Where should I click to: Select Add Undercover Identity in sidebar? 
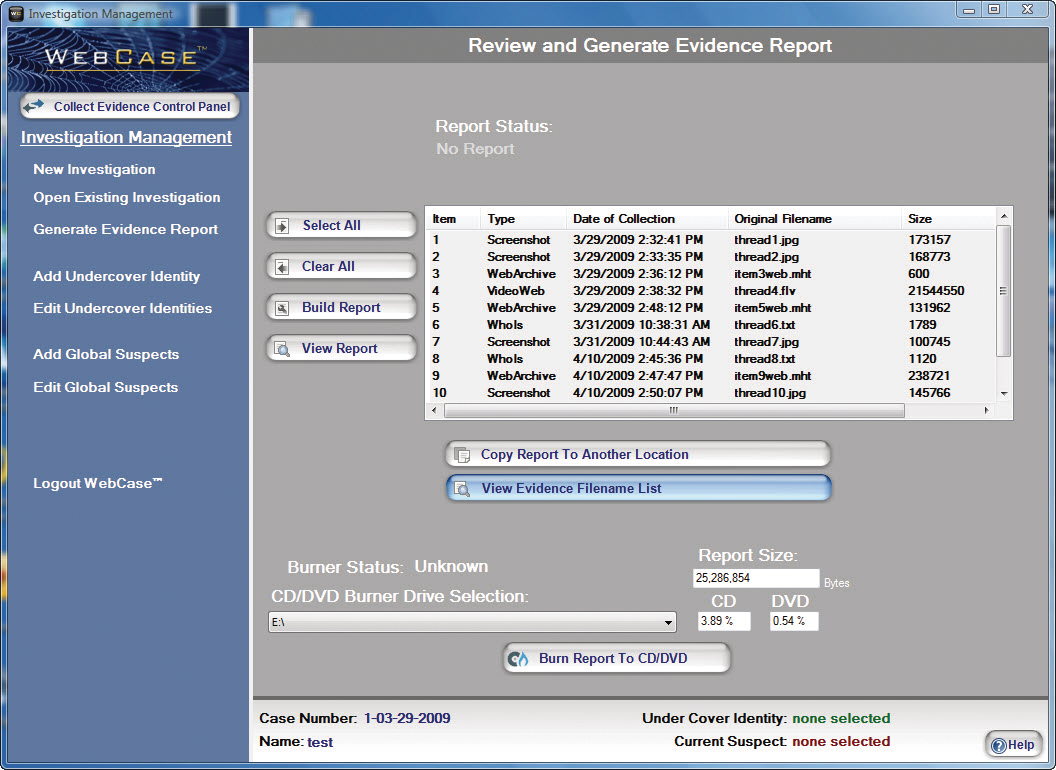click(x=116, y=277)
